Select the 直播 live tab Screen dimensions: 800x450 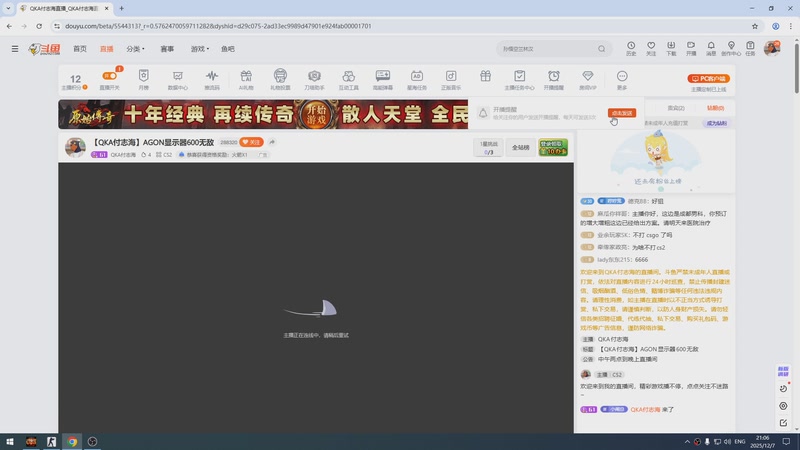point(107,49)
